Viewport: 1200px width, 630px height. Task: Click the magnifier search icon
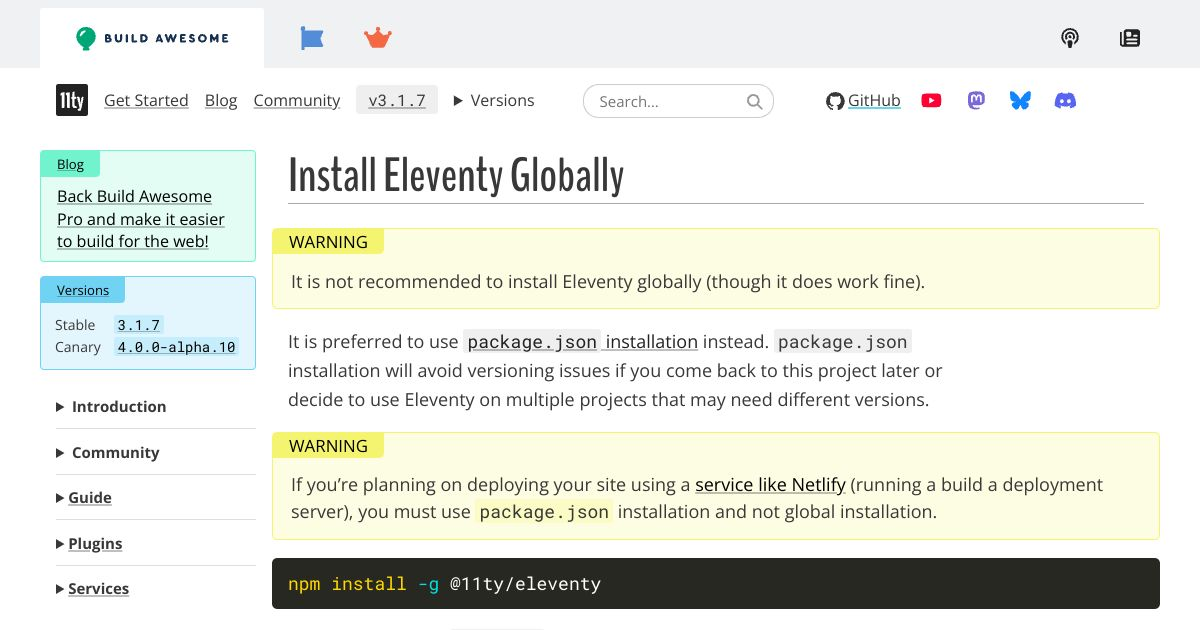tap(755, 101)
